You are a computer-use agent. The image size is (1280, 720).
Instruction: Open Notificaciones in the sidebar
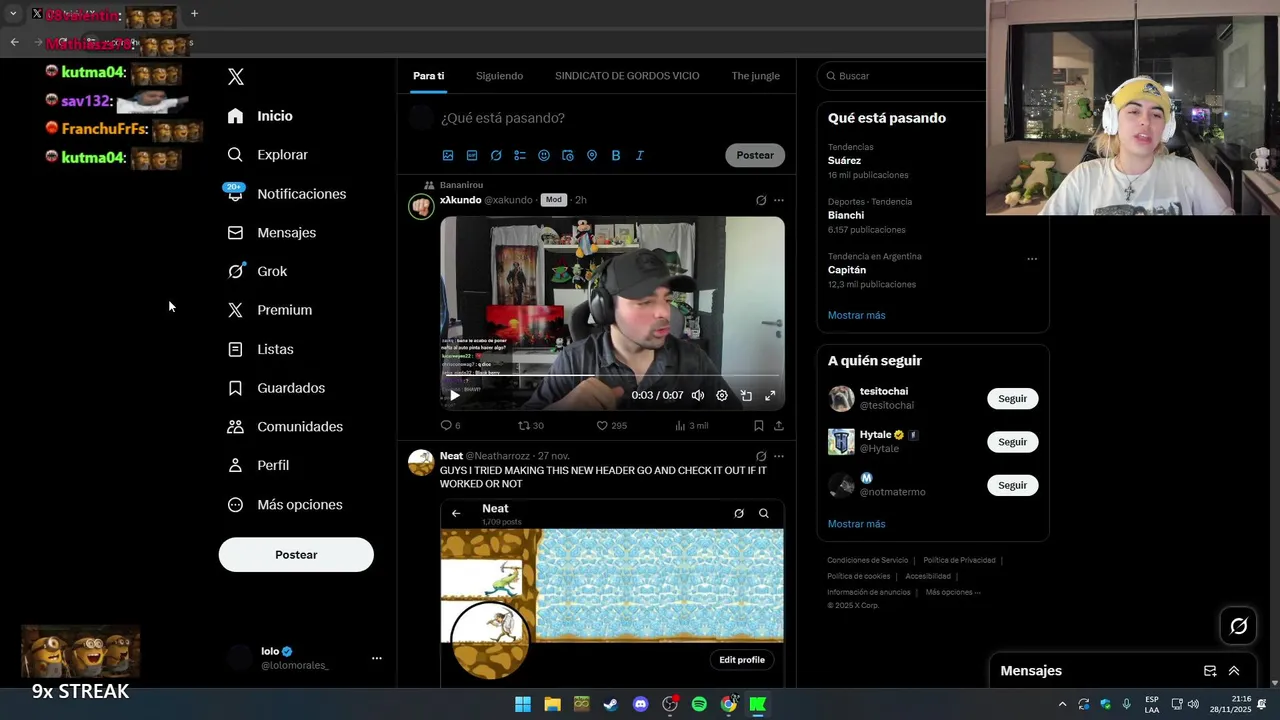[x=286, y=194]
